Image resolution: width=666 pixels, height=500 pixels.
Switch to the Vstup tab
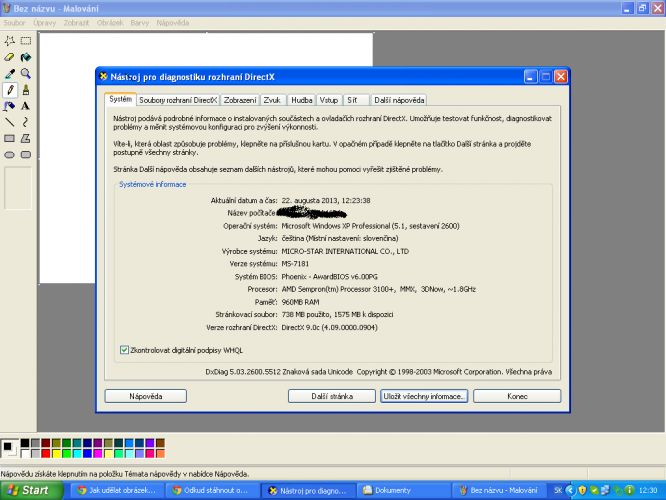click(x=329, y=100)
